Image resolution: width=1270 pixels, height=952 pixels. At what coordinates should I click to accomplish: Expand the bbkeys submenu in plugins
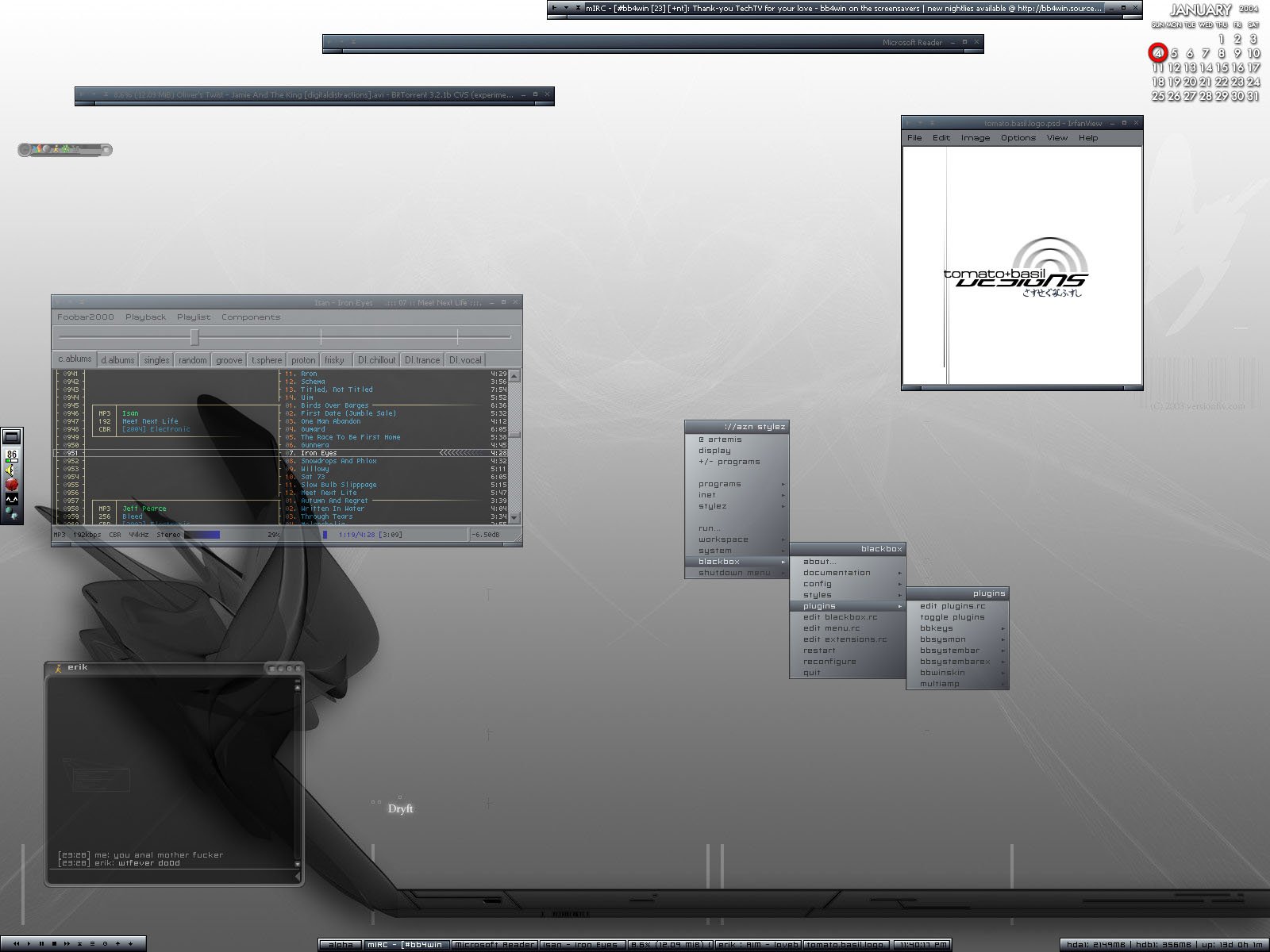pos(957,628)
